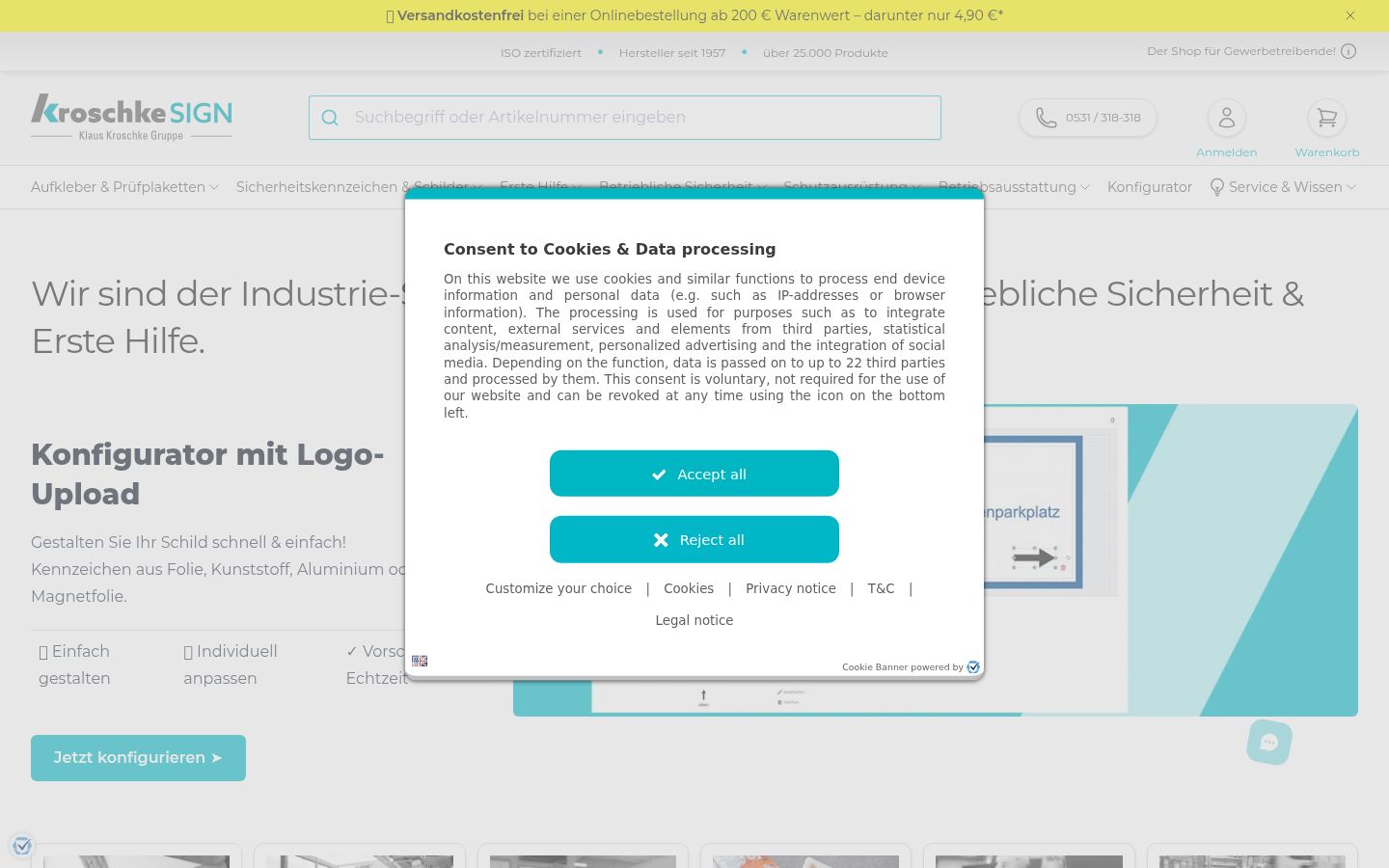Open the chat bubble widget icon
The width and height of the screenshot is (1389, 868).
pos(1269,742)
